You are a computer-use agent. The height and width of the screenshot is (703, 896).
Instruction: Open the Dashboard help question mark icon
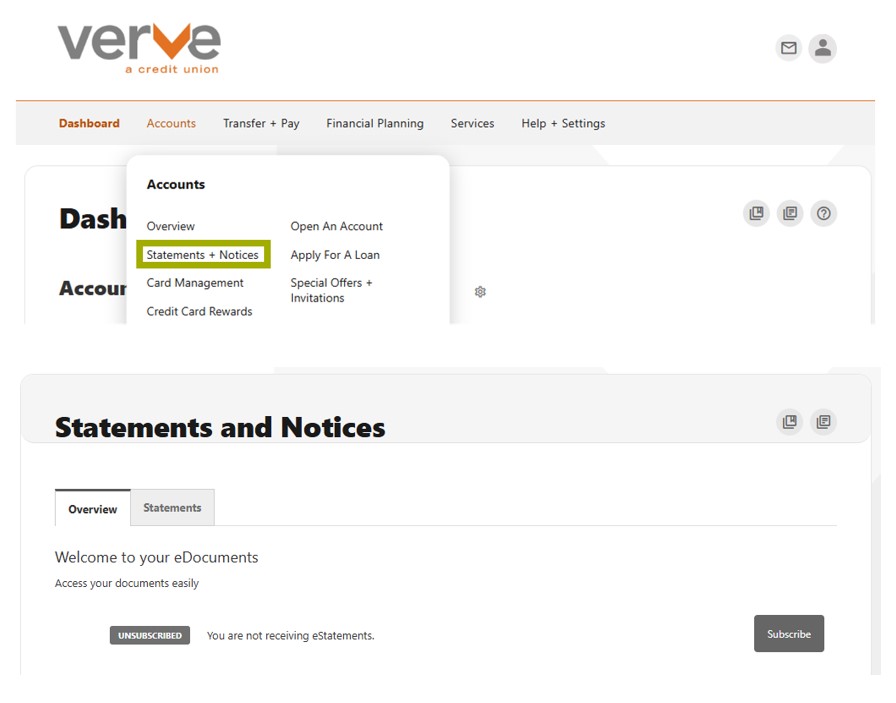point(823,213)
